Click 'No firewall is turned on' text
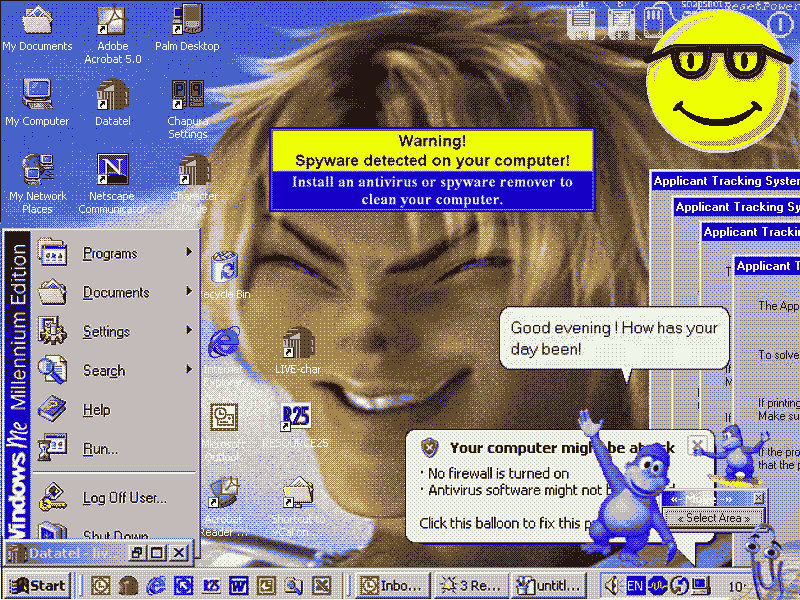This screenshot has height=600, width=800. point(498,473)
